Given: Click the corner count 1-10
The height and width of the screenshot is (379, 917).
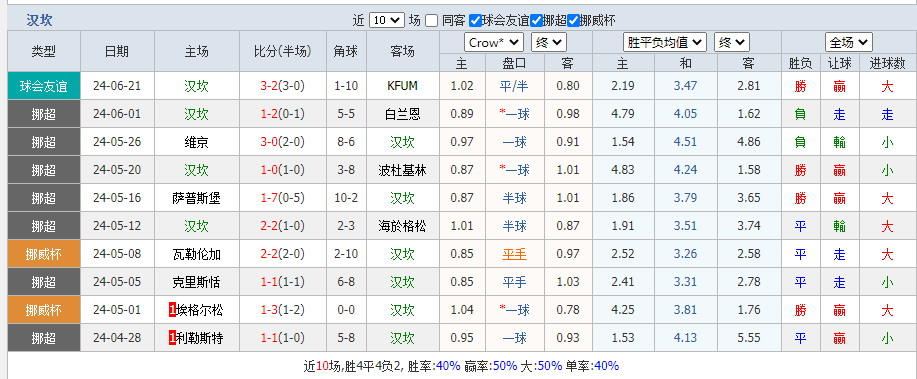Looking at the screenshot, I should point(346,86).
